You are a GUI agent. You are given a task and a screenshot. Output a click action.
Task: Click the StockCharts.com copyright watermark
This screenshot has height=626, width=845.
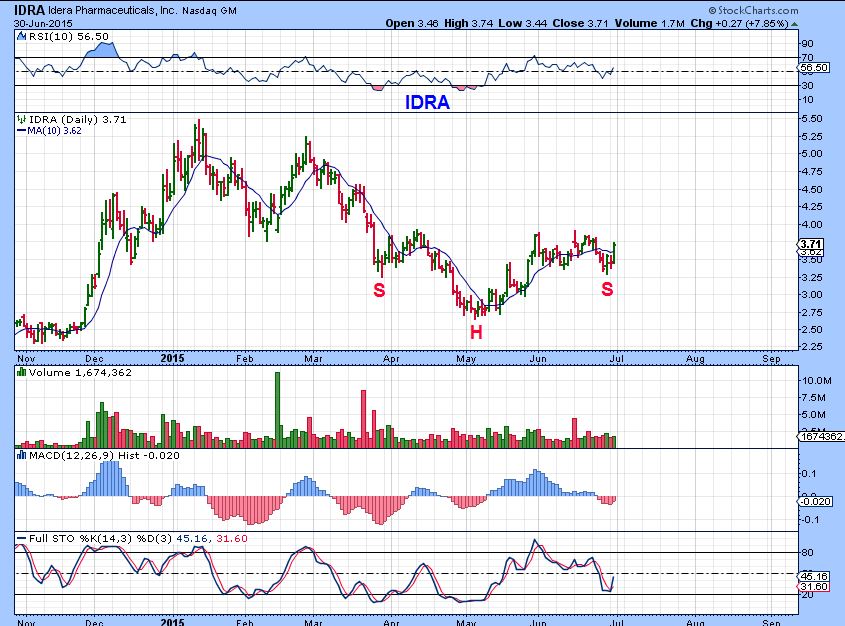click(x=753, y=10)
